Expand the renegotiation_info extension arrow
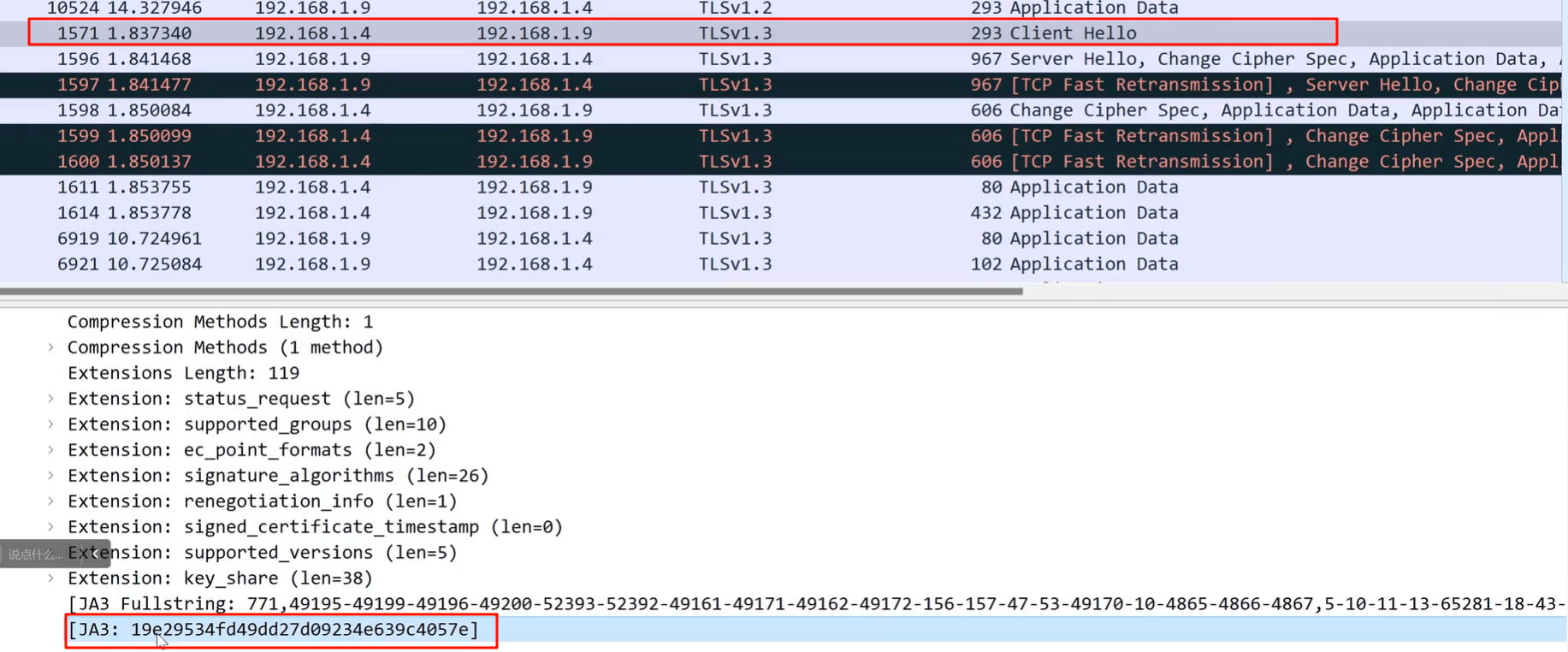Viewport: 1568px width, 652px height. (x=51, y=501)
